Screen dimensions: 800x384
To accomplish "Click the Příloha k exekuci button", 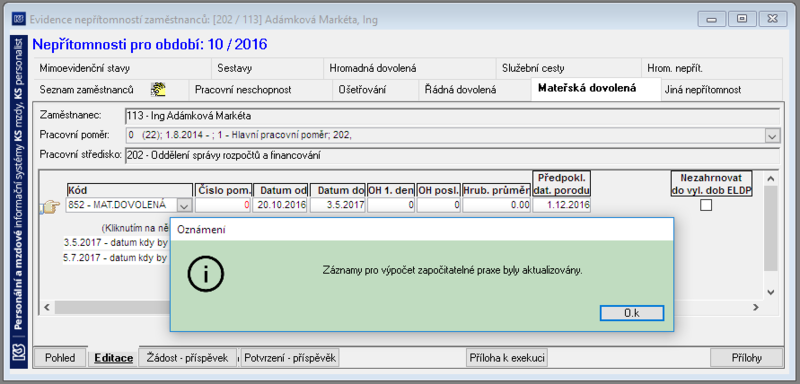I will coord(506,358).
